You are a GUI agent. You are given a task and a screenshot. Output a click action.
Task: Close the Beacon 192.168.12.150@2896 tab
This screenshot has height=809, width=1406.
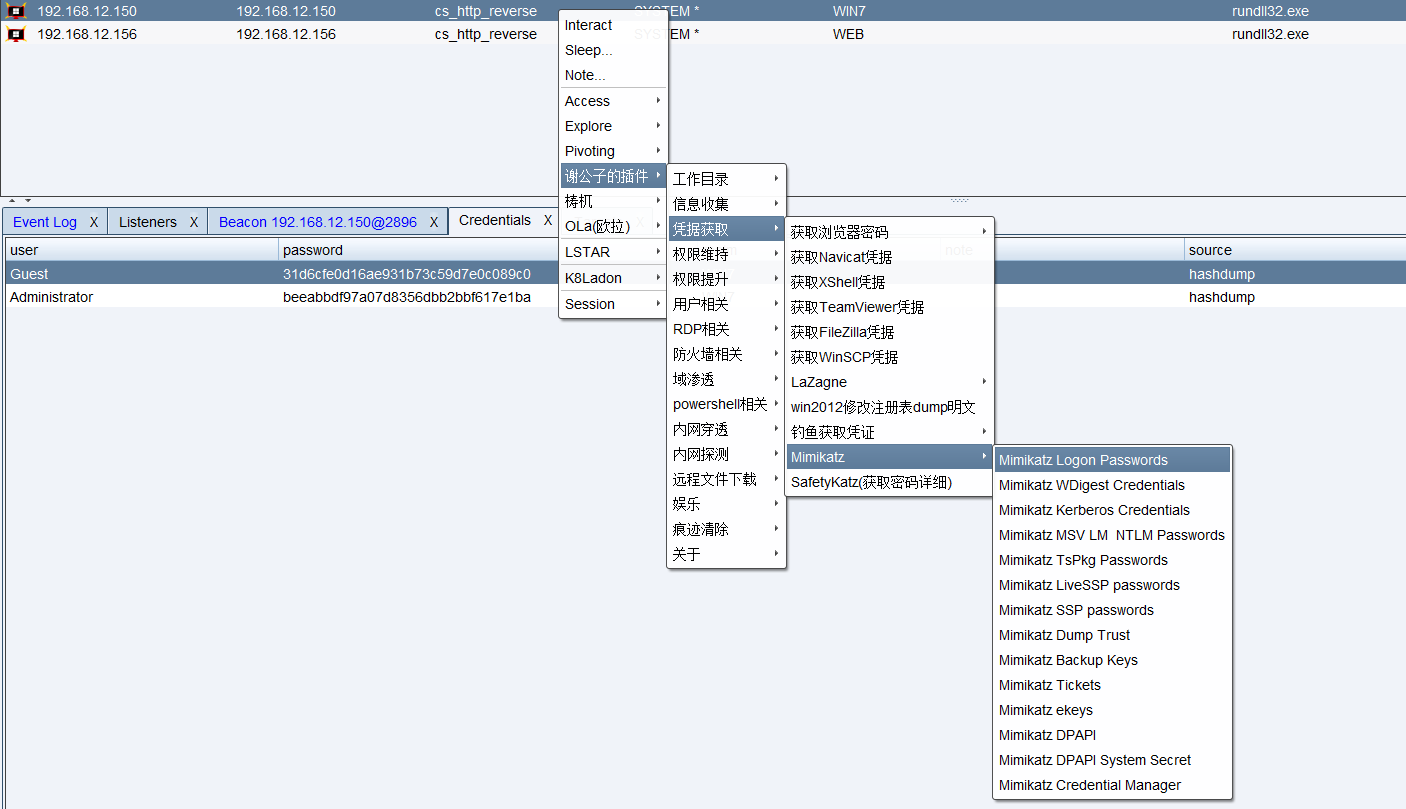[x=434, y=222]
